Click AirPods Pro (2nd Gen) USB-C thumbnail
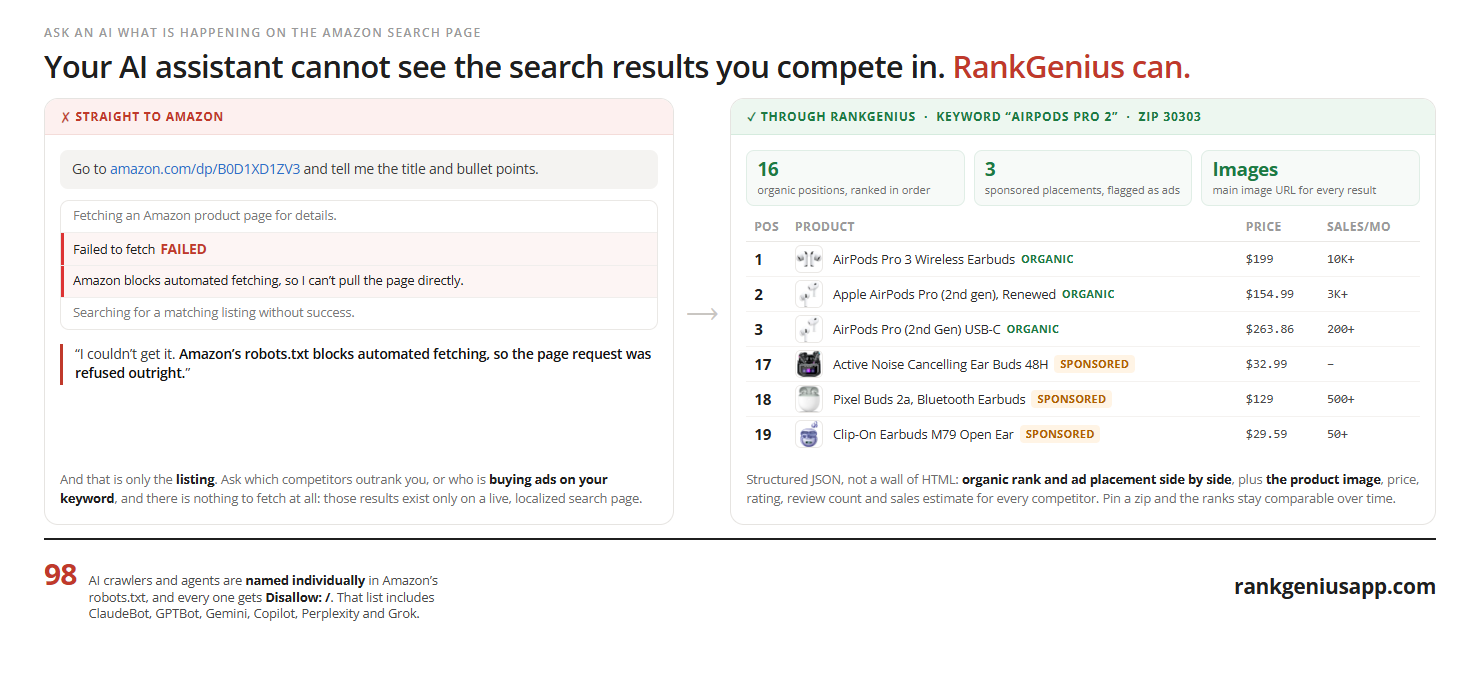1480x680 pixels. pyautogui.click(x=808, y=329)
